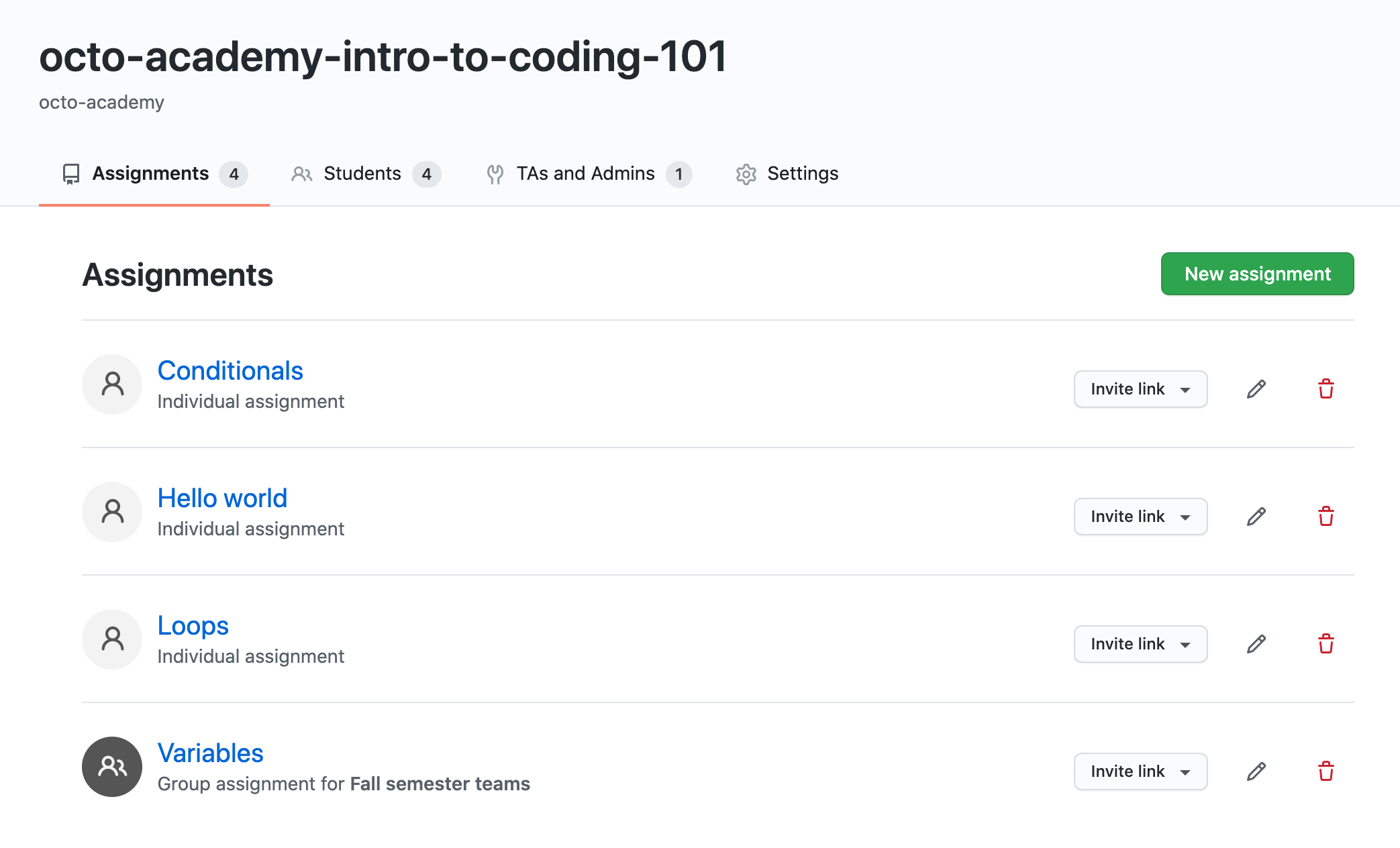1400x848 pixels.
Task: Expand the Invite link dropdown for Variables
Action: click(1140, 772)
